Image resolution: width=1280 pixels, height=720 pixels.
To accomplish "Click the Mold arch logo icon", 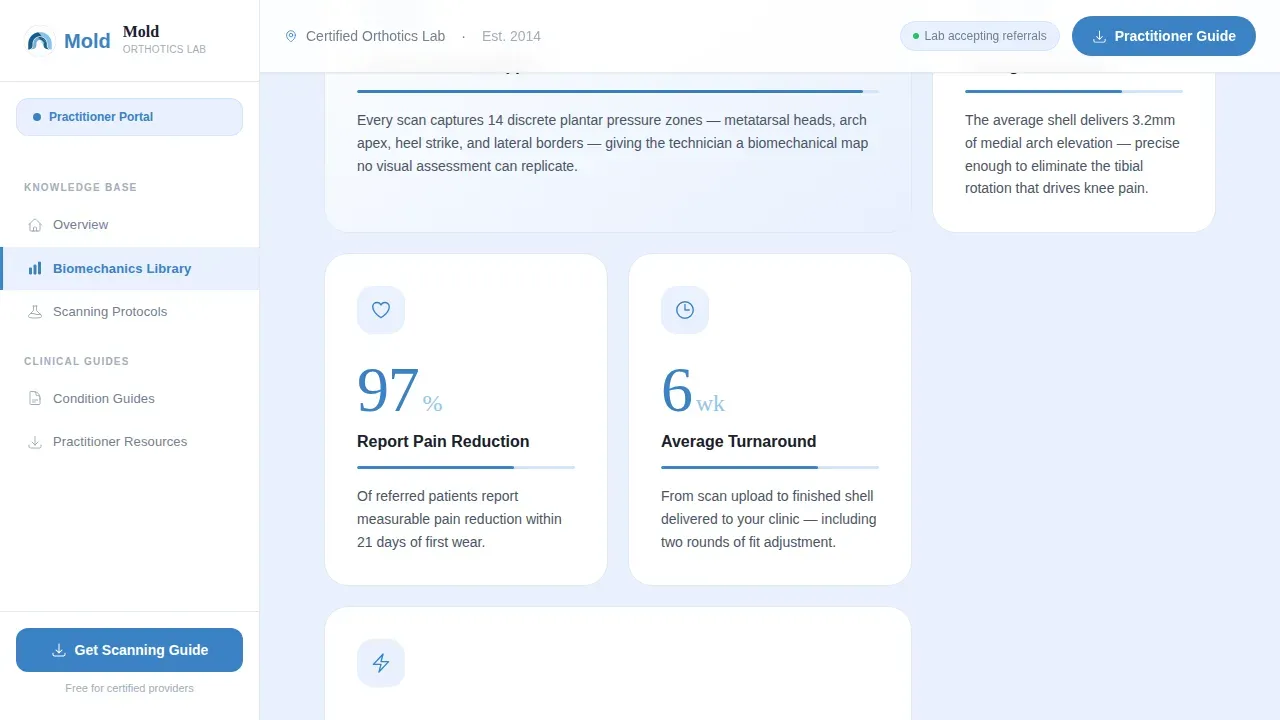I will click(39, 41).
